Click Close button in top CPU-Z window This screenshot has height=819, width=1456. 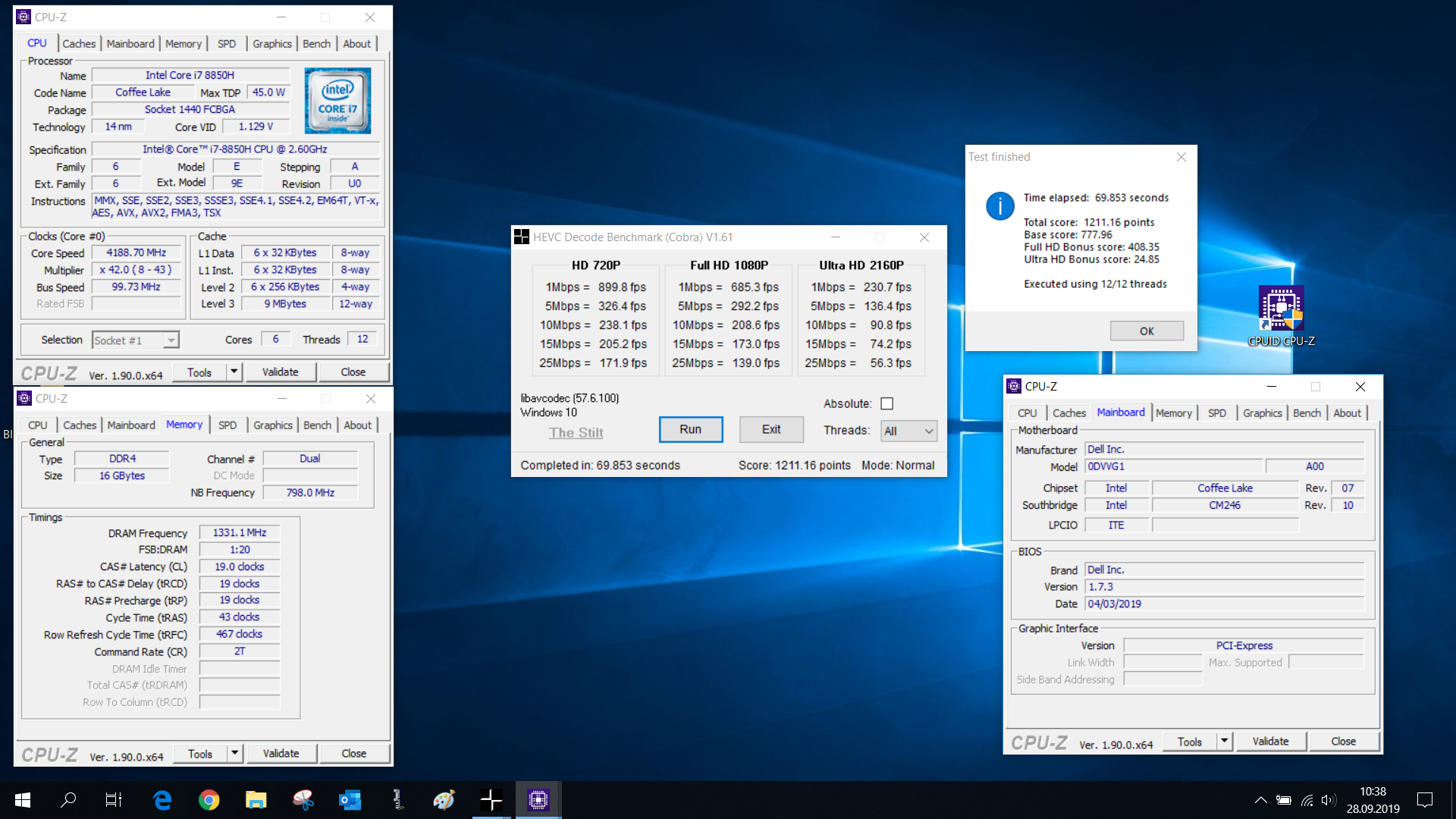353,372
